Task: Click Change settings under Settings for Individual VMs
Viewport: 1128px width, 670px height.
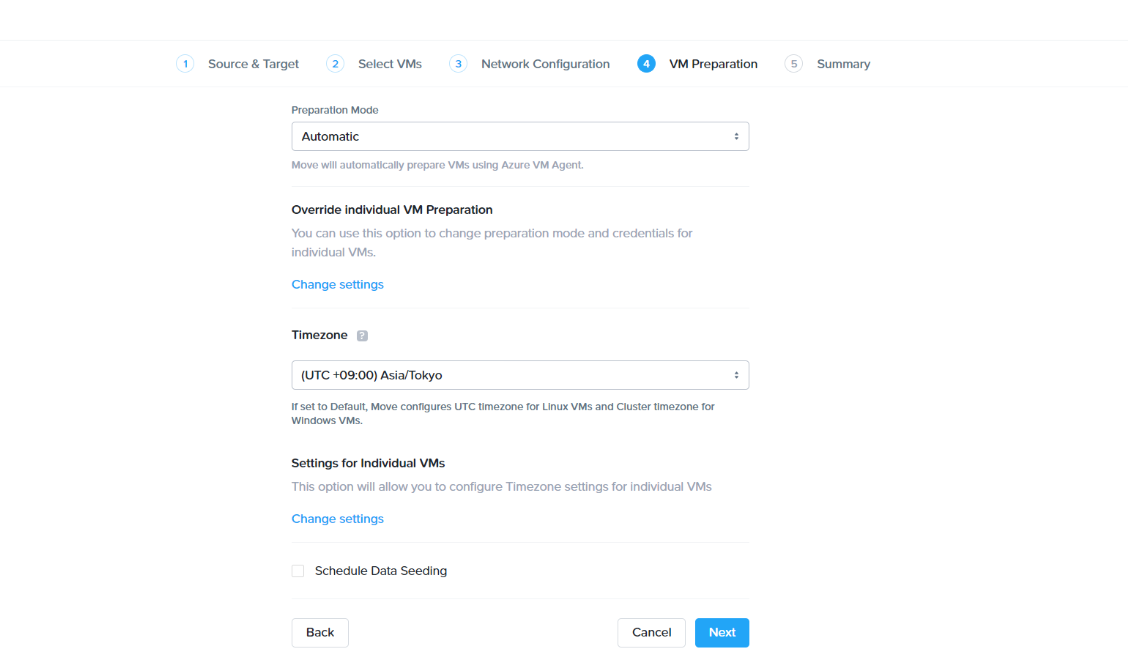Action: coord(337,519)
